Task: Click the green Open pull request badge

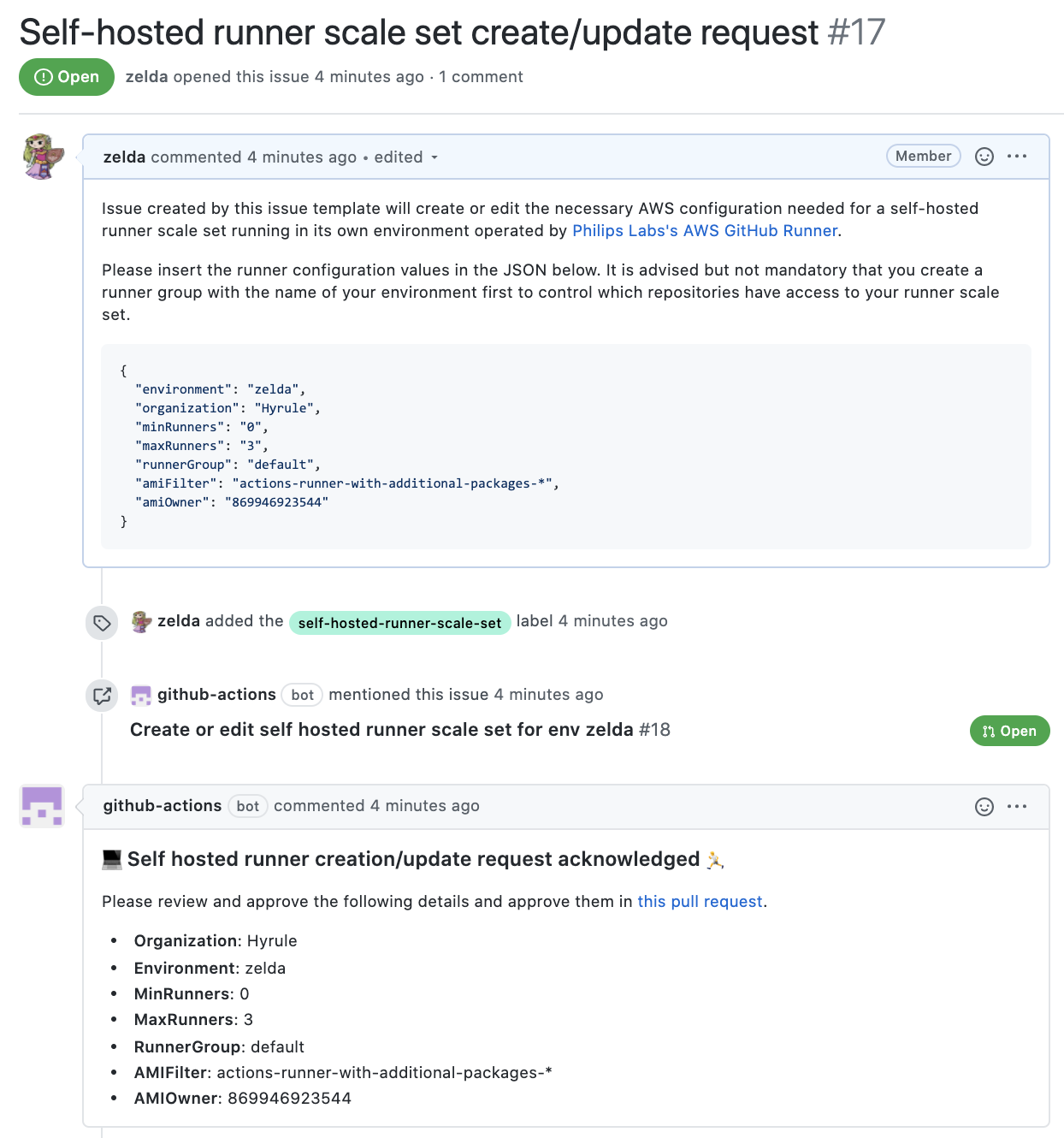Action: [x=1009, y=731]
